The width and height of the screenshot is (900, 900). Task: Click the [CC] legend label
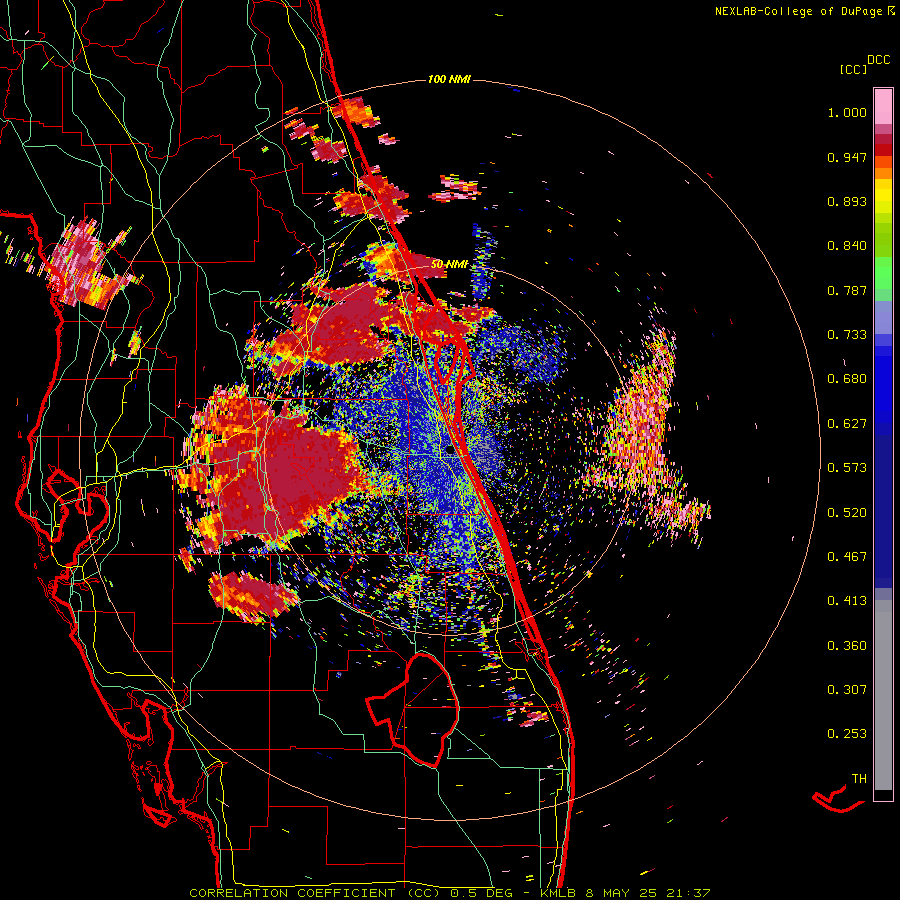[853, 69]
